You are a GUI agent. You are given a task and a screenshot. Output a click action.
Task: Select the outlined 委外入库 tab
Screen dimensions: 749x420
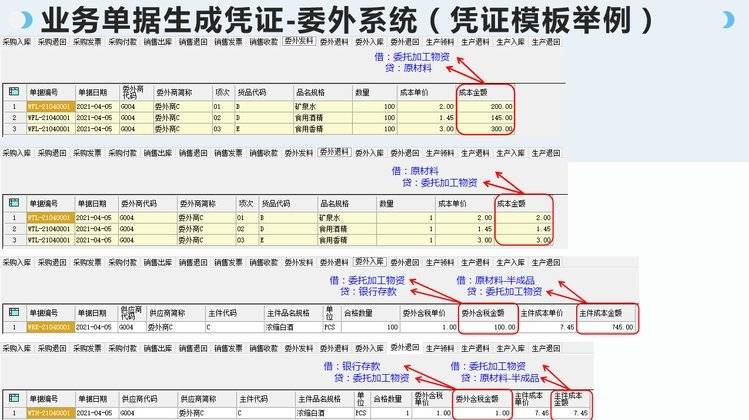[x=369, y=262]
